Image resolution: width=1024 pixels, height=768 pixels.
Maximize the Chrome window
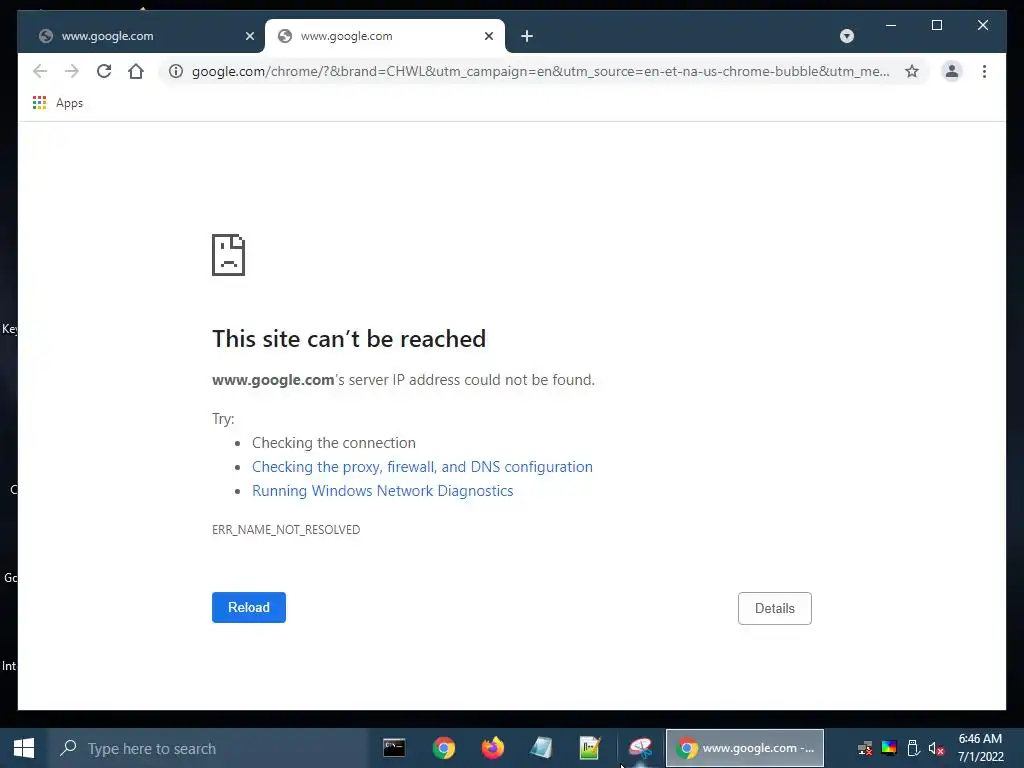pyautogui.click(x=936, y=25)
